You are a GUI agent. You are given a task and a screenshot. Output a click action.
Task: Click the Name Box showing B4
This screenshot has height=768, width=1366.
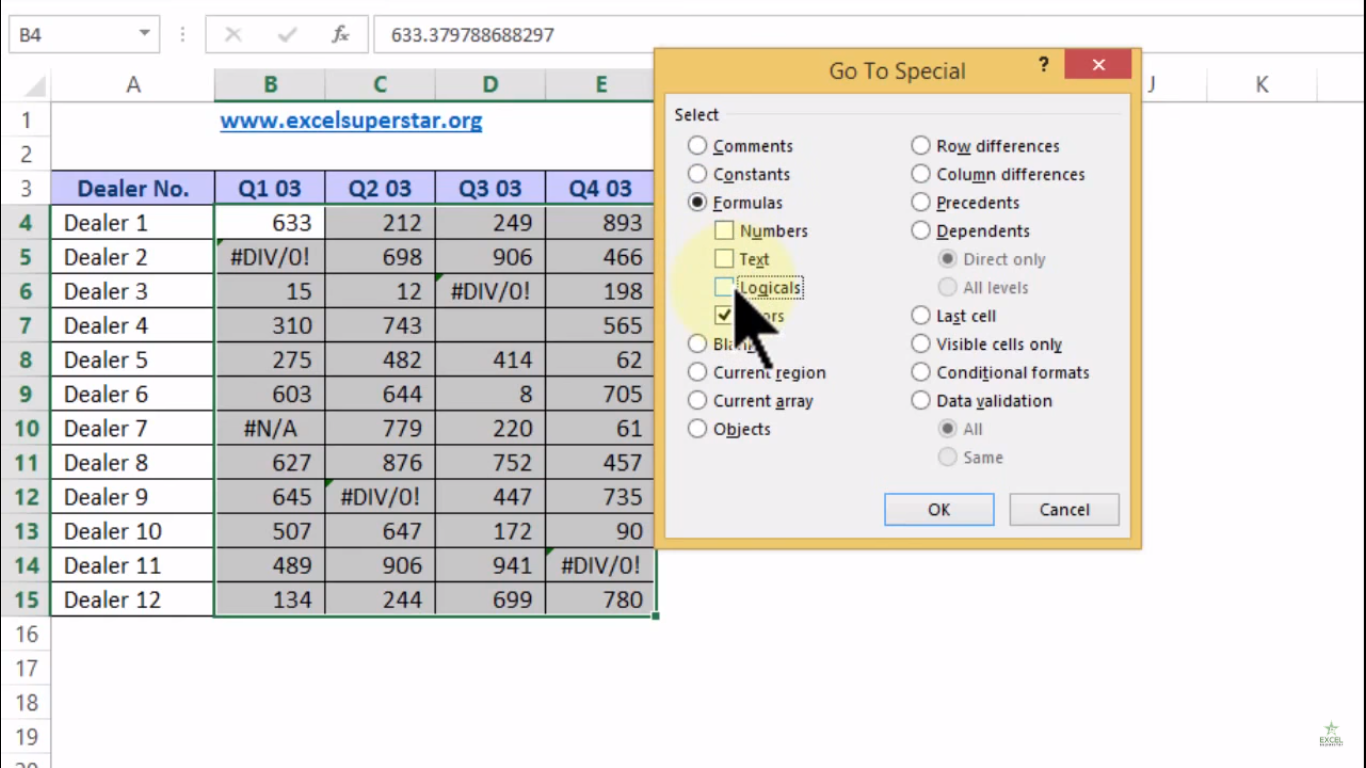[70, 35]
